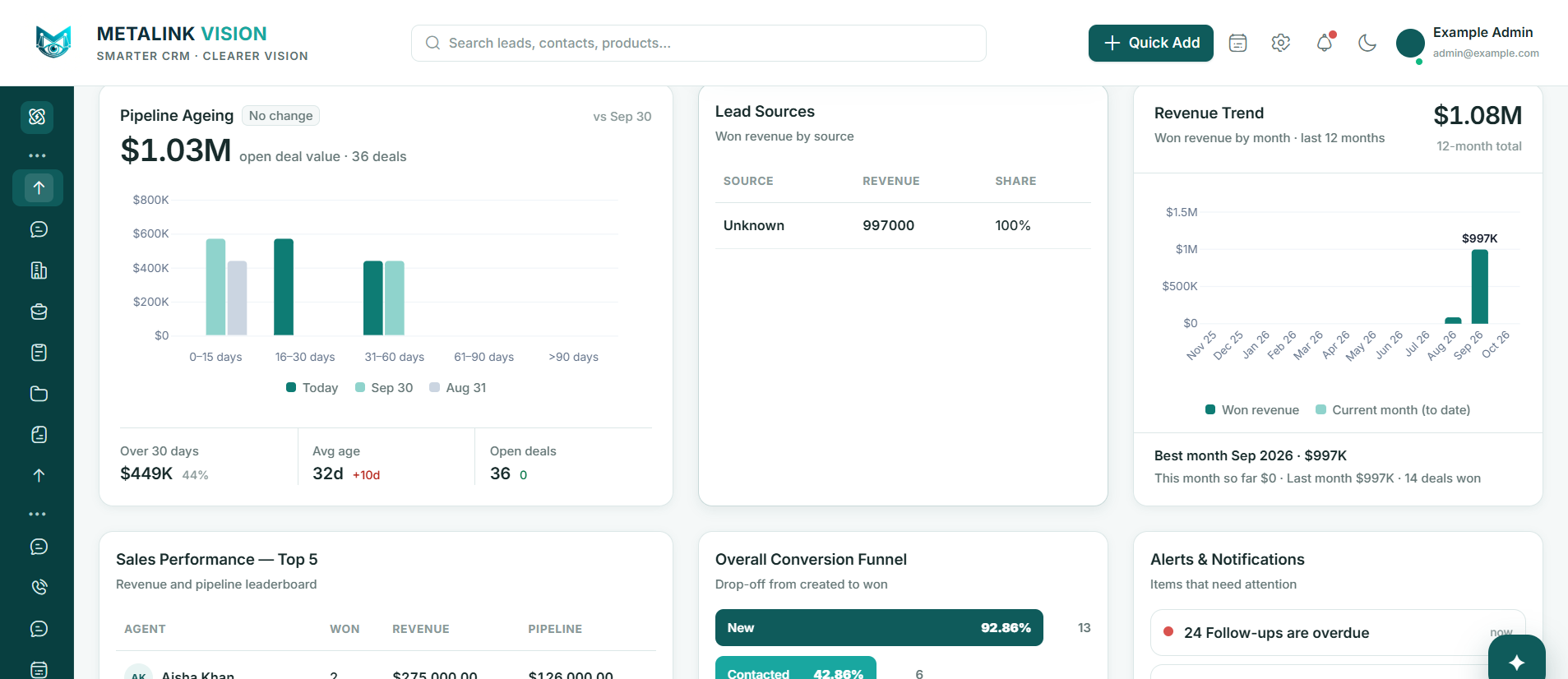Viewport: 1568px width, 679px height.
Task: Click the admin@example.com email text
Action: point(1486,53)
